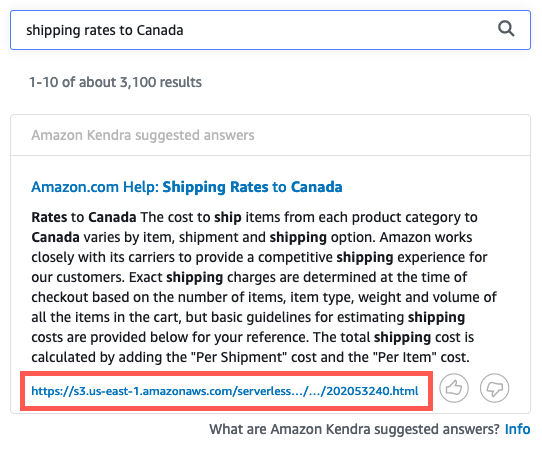
Task: Place cursor after Canada in the search box
Action: [x=184, y=30]
